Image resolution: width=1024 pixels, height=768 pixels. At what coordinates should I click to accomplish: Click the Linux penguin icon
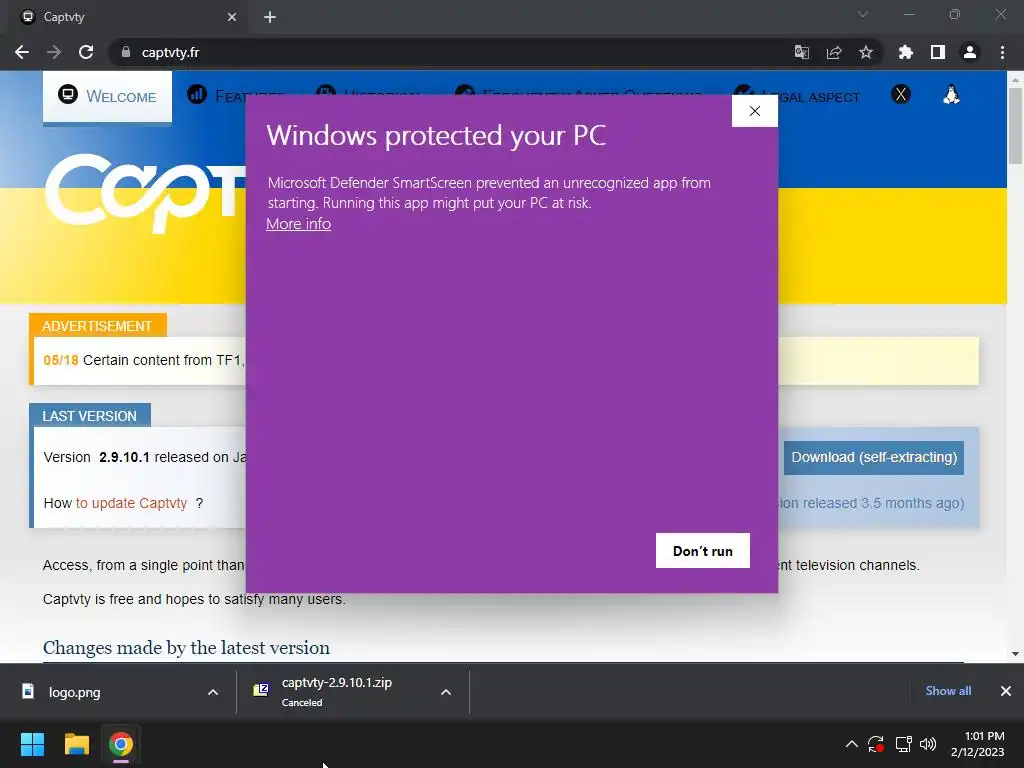(952, 95)
